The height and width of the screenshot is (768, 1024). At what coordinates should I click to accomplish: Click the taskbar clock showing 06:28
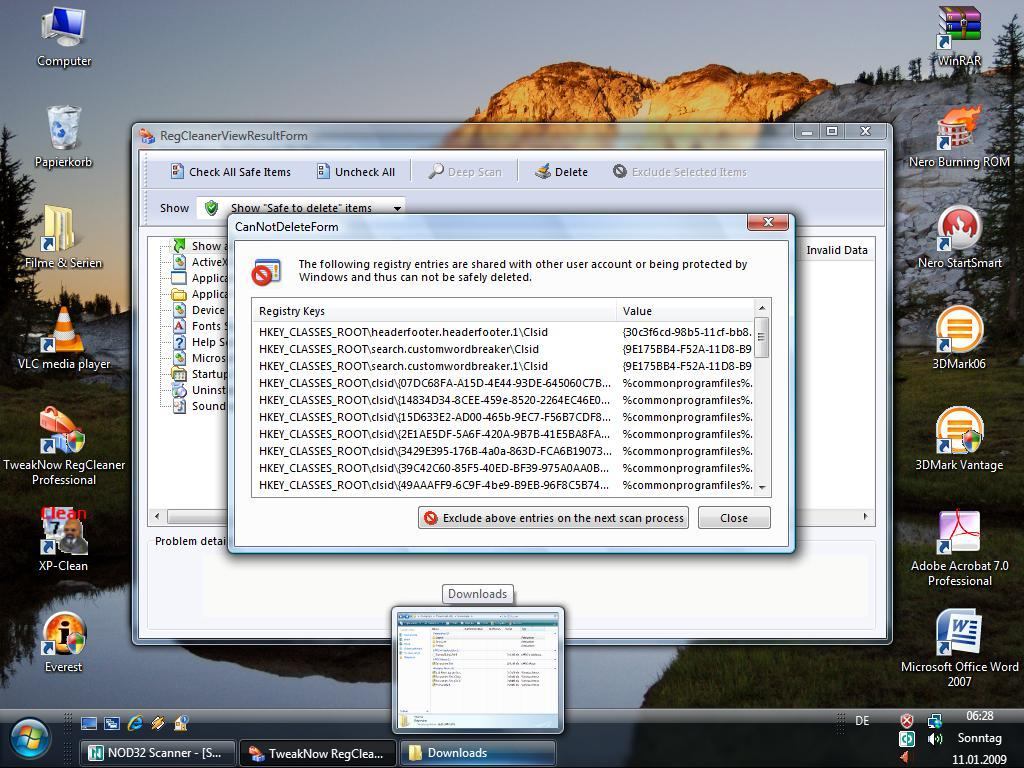(980, 716)
